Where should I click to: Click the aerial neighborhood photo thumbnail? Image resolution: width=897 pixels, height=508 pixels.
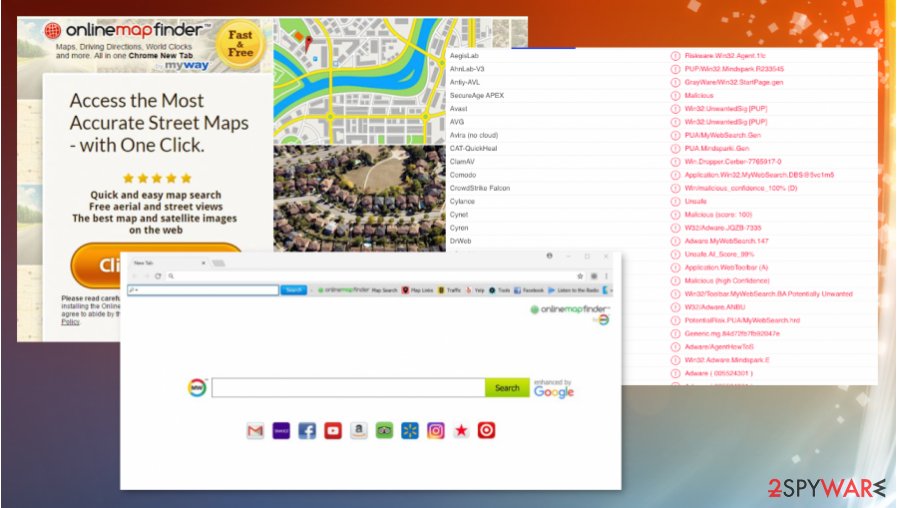[x=359, y=198]
